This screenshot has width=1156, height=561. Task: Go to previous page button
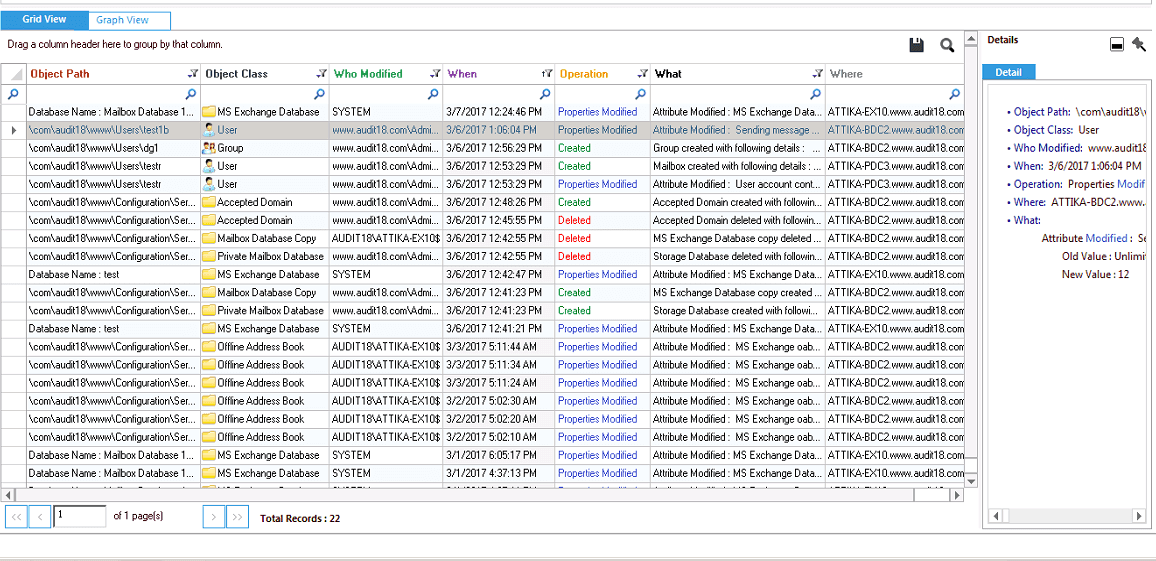click(x=40, y=517)
